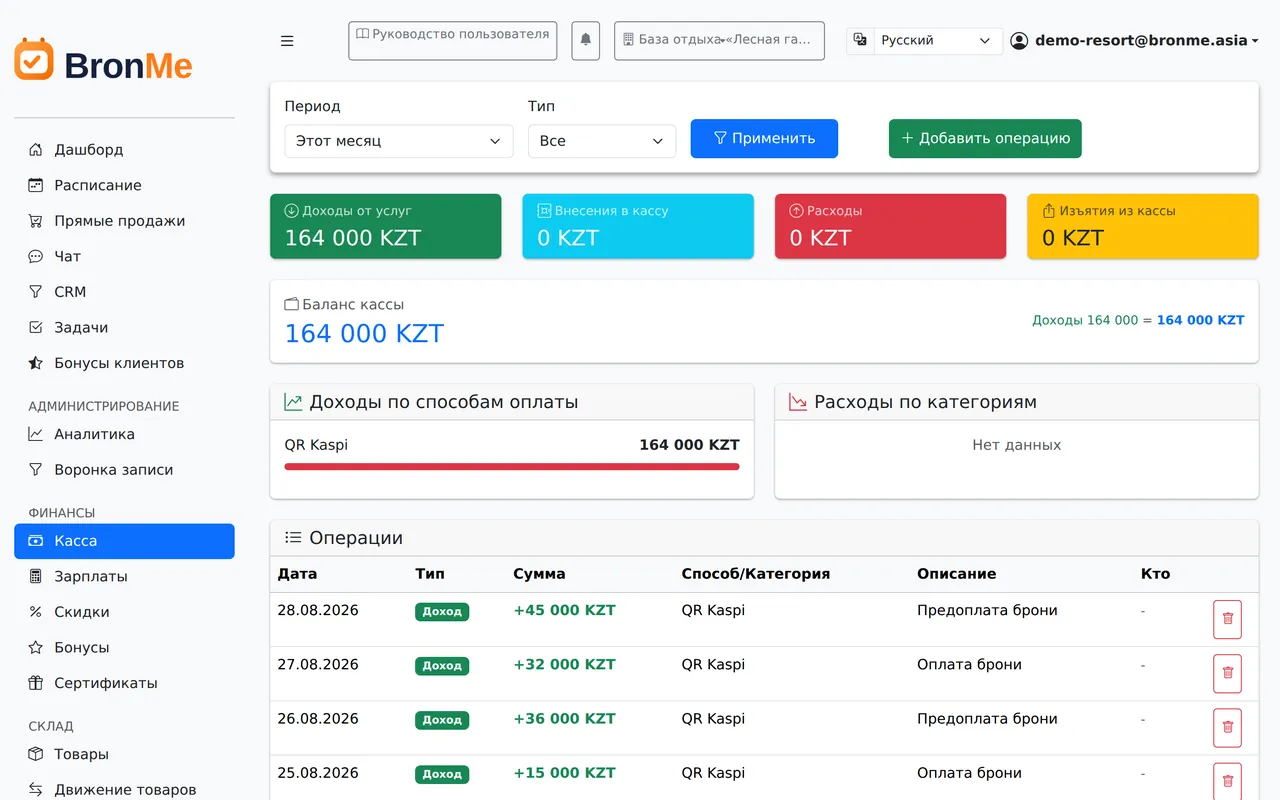
Task: Toggle the hamburger sidebar menu
Action: (287, 41)
